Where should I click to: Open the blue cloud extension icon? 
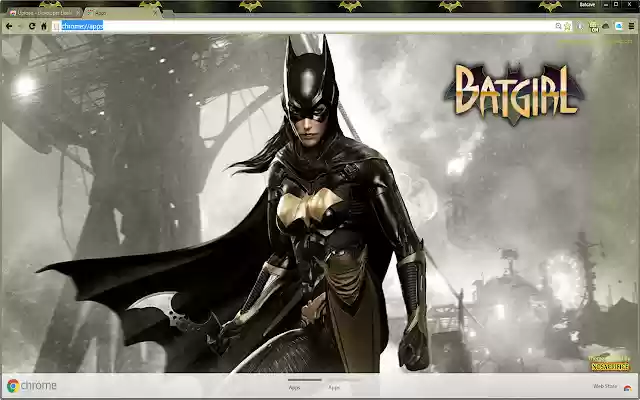click(x=619, y=27)
